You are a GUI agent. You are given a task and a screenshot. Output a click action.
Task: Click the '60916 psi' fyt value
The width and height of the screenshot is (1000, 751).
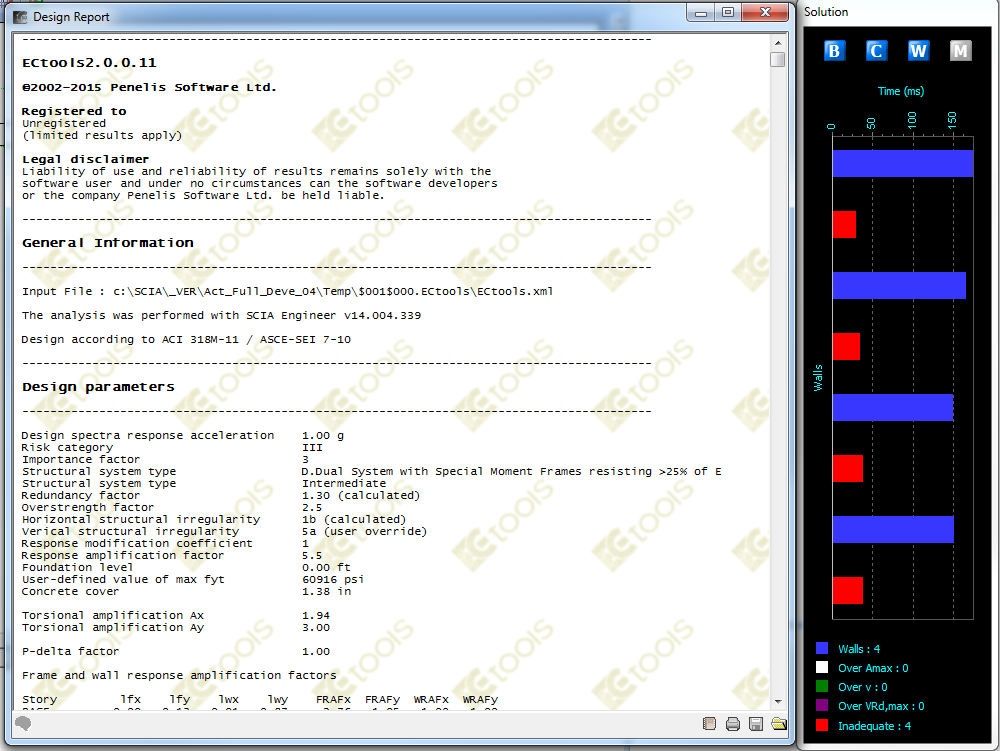(333, 580)
